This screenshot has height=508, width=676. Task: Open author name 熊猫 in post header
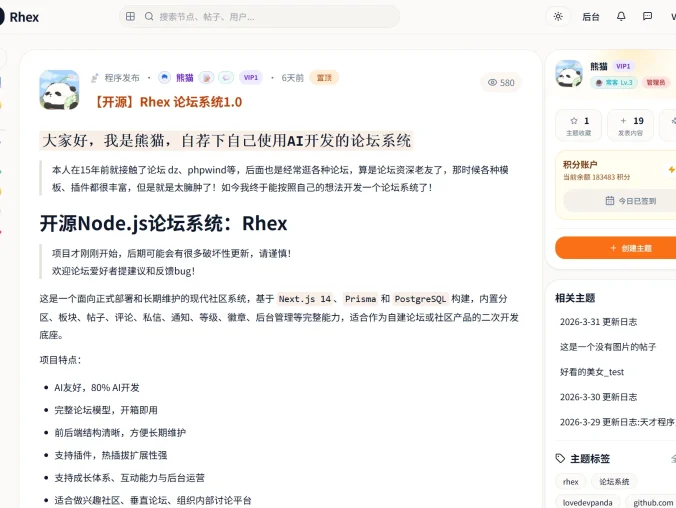(x=185, y=78)
